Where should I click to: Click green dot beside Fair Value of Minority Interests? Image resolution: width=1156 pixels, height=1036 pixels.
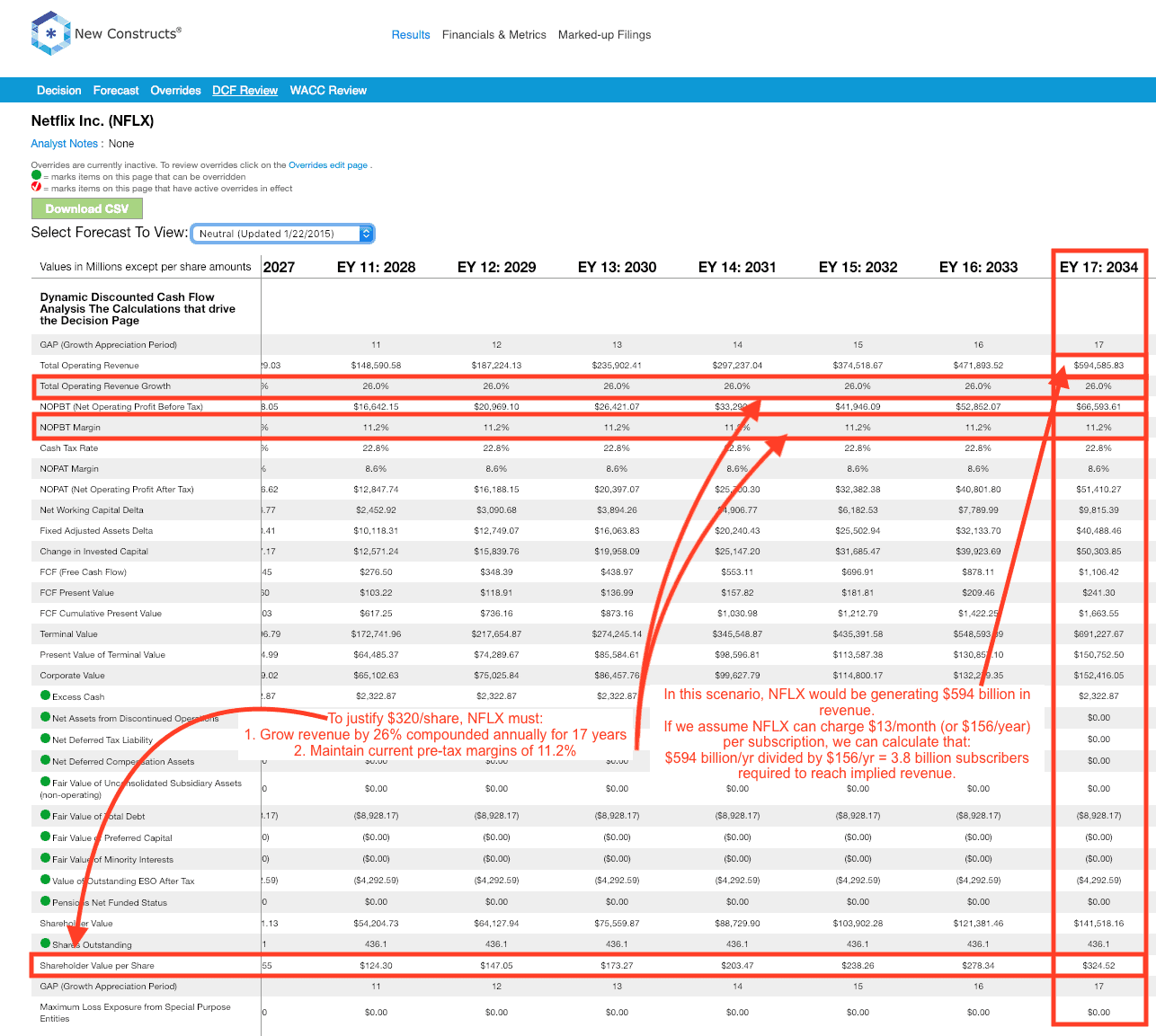(x=45, y=858)
